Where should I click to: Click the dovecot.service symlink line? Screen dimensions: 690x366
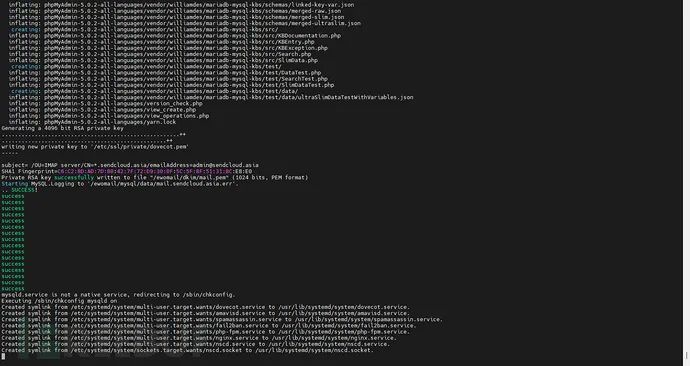pos(206,307)
